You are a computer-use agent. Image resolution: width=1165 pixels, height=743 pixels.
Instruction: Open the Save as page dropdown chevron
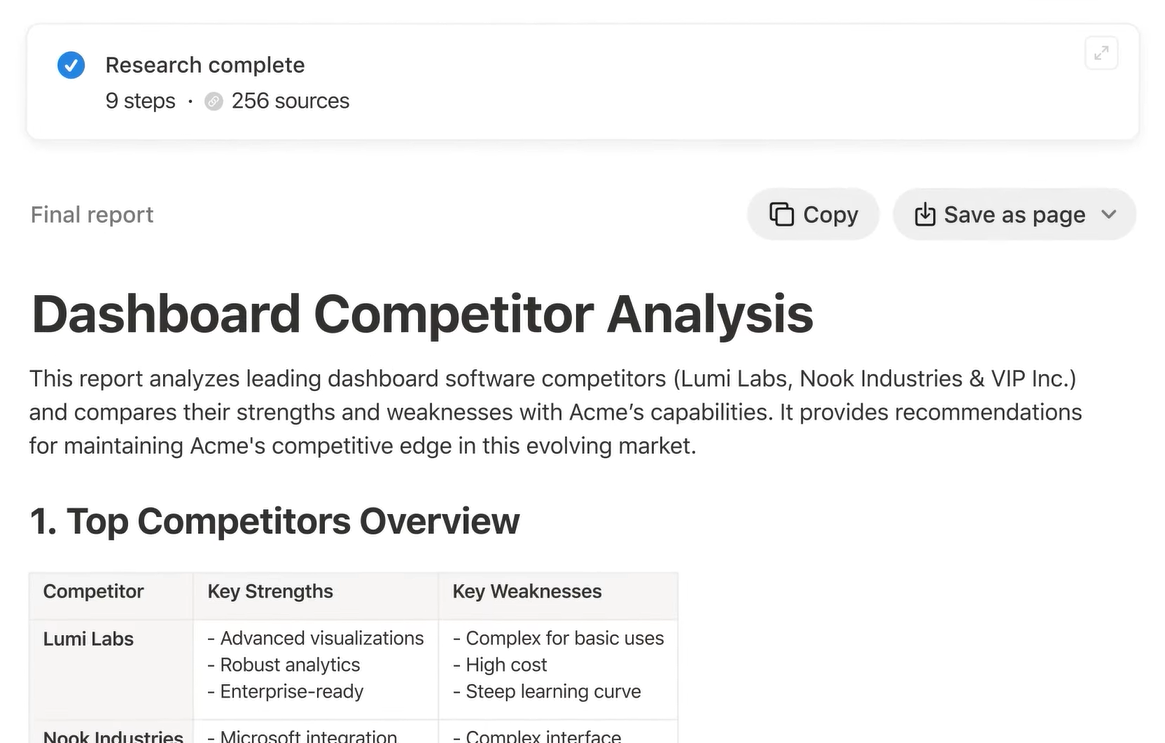coord(1109,215)
